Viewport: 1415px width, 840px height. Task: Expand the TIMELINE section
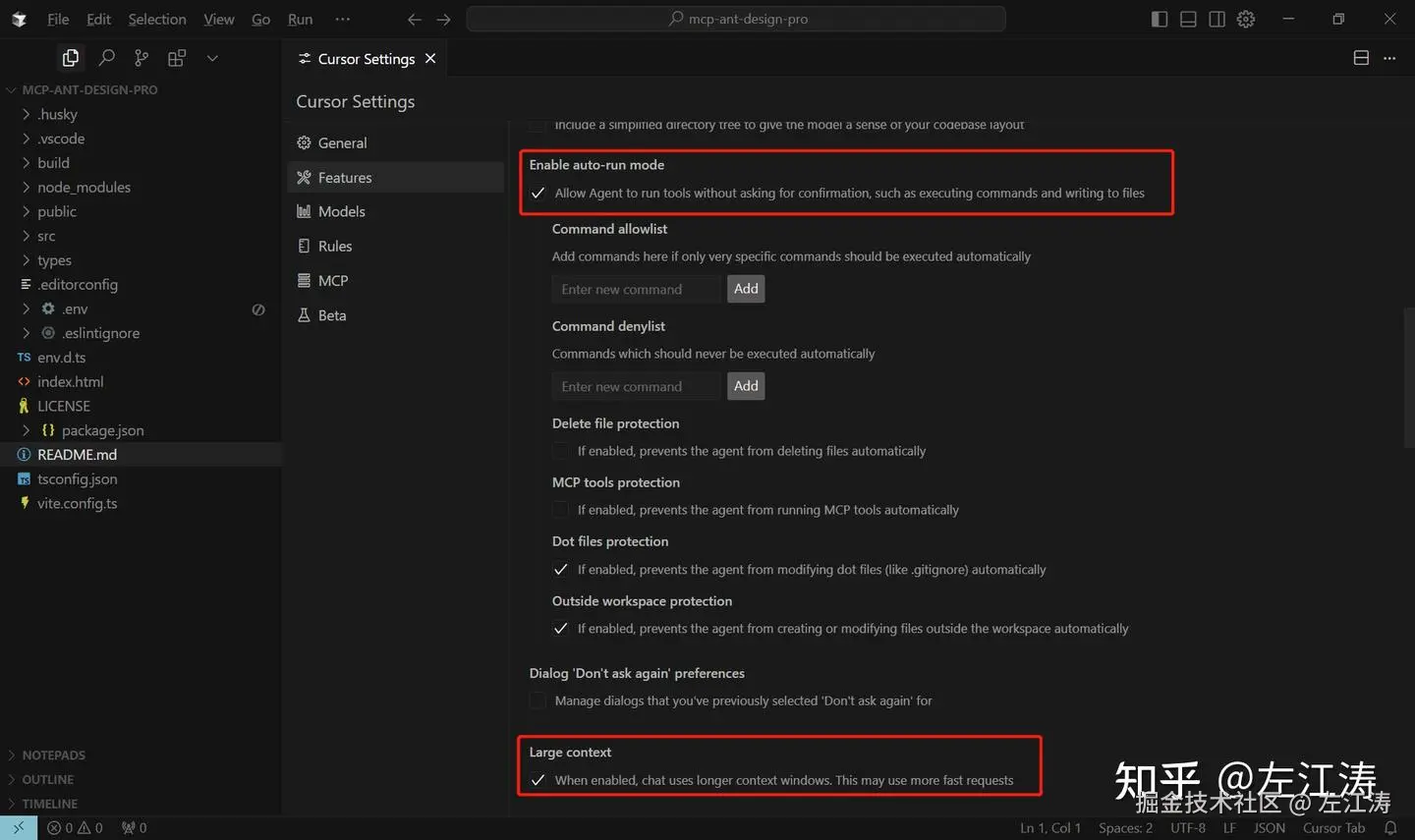coord(141,804)
